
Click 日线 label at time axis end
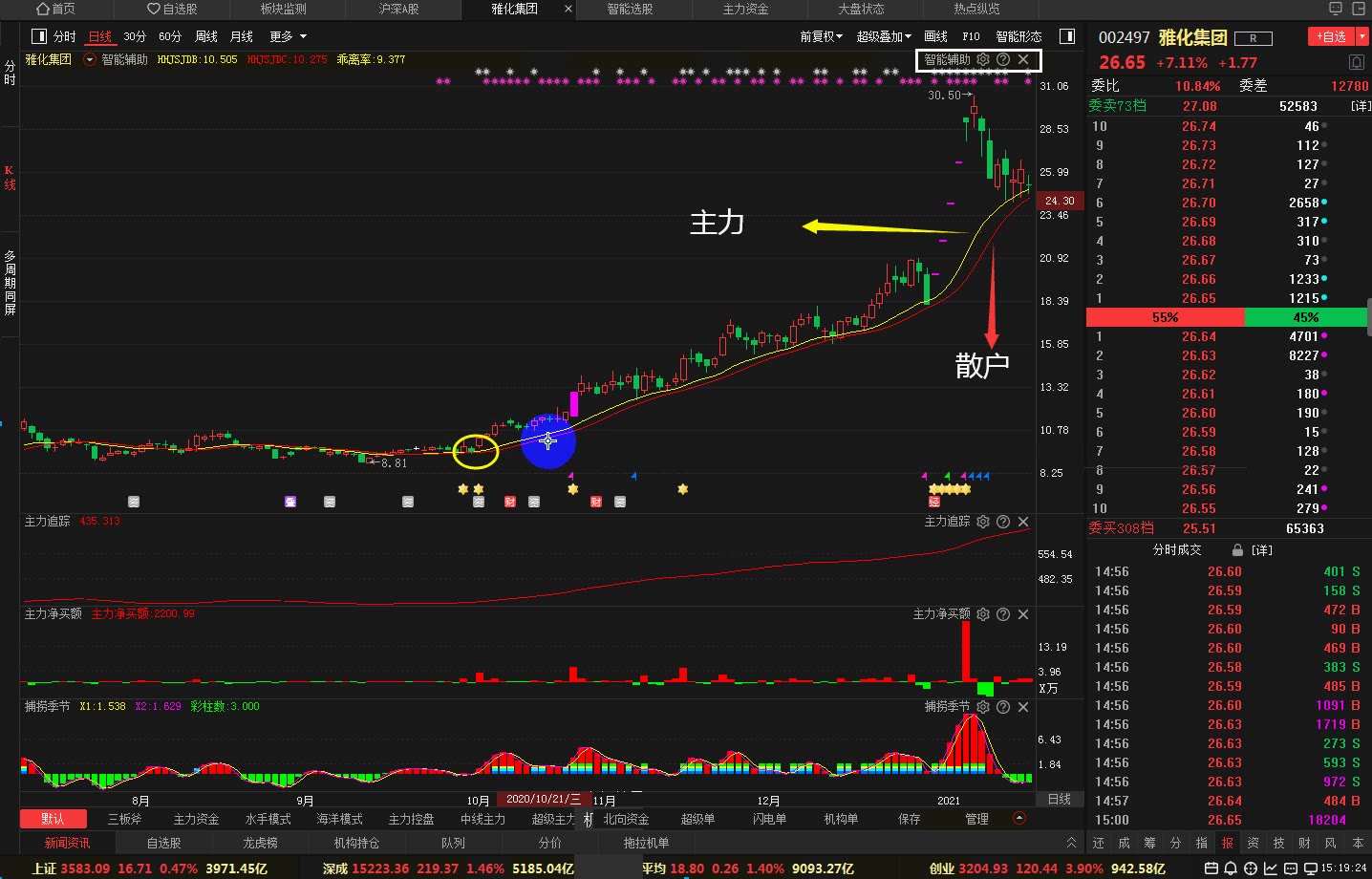tap(1060, 799)
